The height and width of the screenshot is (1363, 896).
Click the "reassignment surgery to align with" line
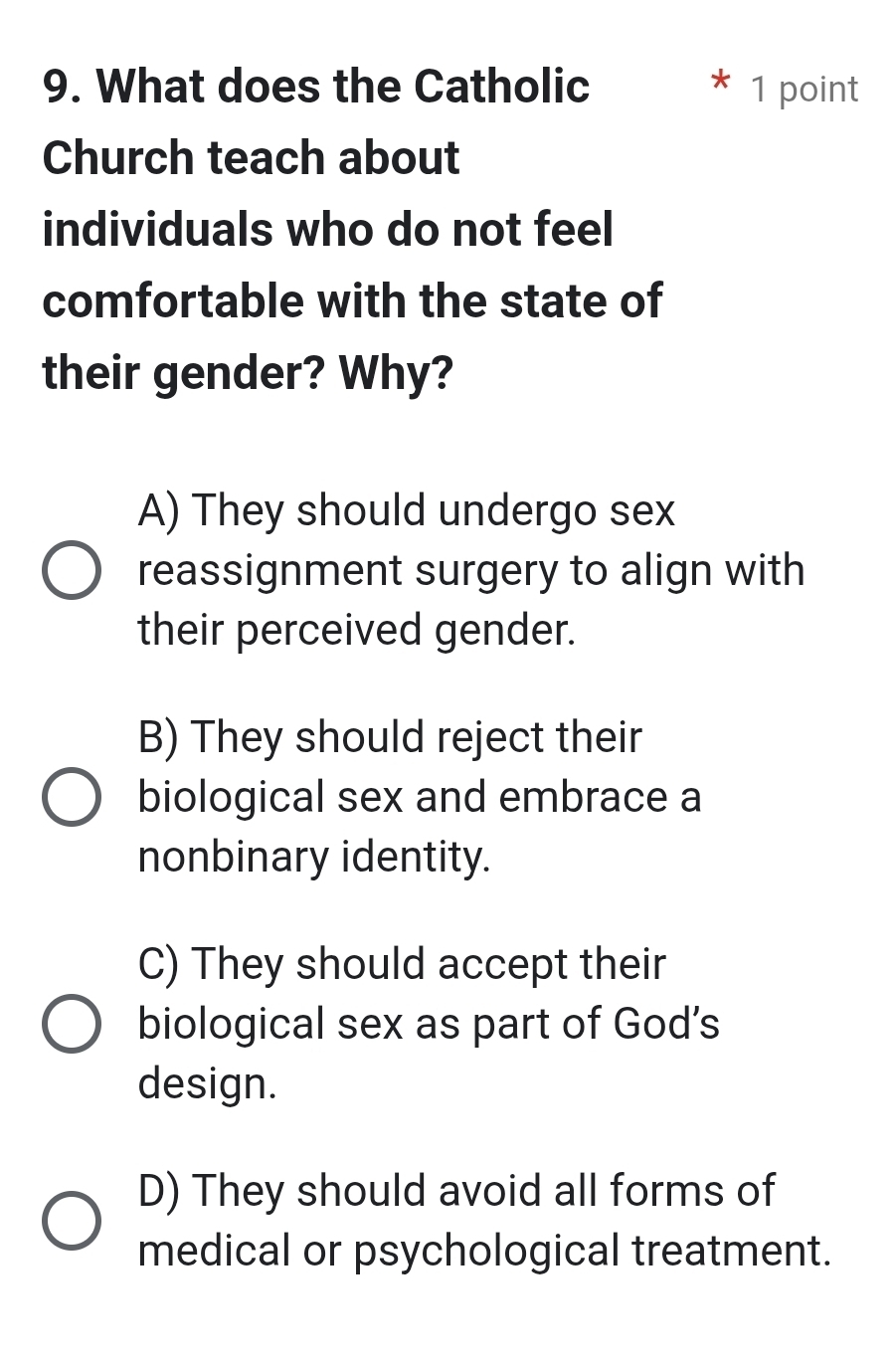(471, 571)
